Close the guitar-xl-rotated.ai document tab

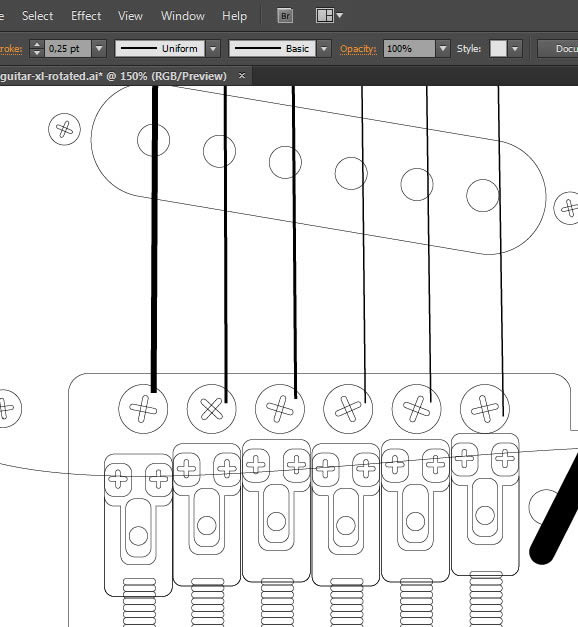pyautogui.click(x=242, y=75)
